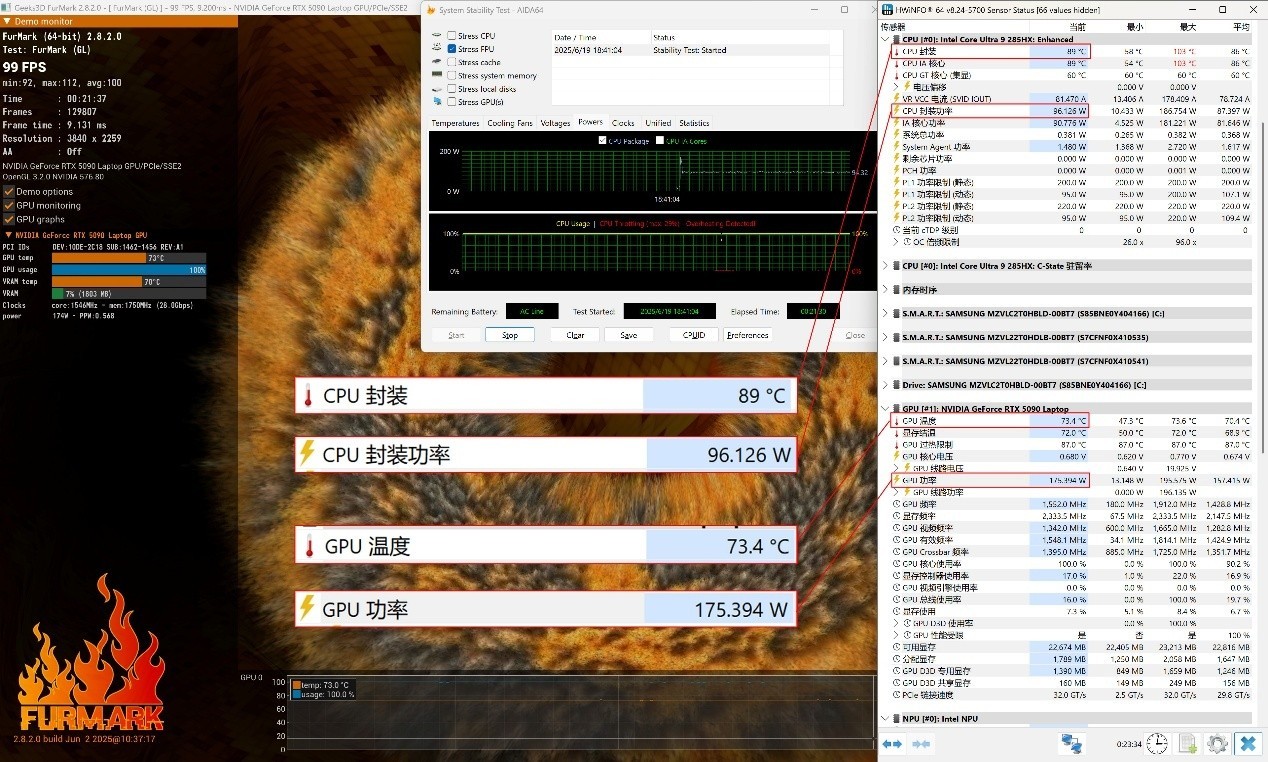Collapse the Intel Core Ultra 9 285HX Enhanced group
1268x762 pixels.
(885, 41)
